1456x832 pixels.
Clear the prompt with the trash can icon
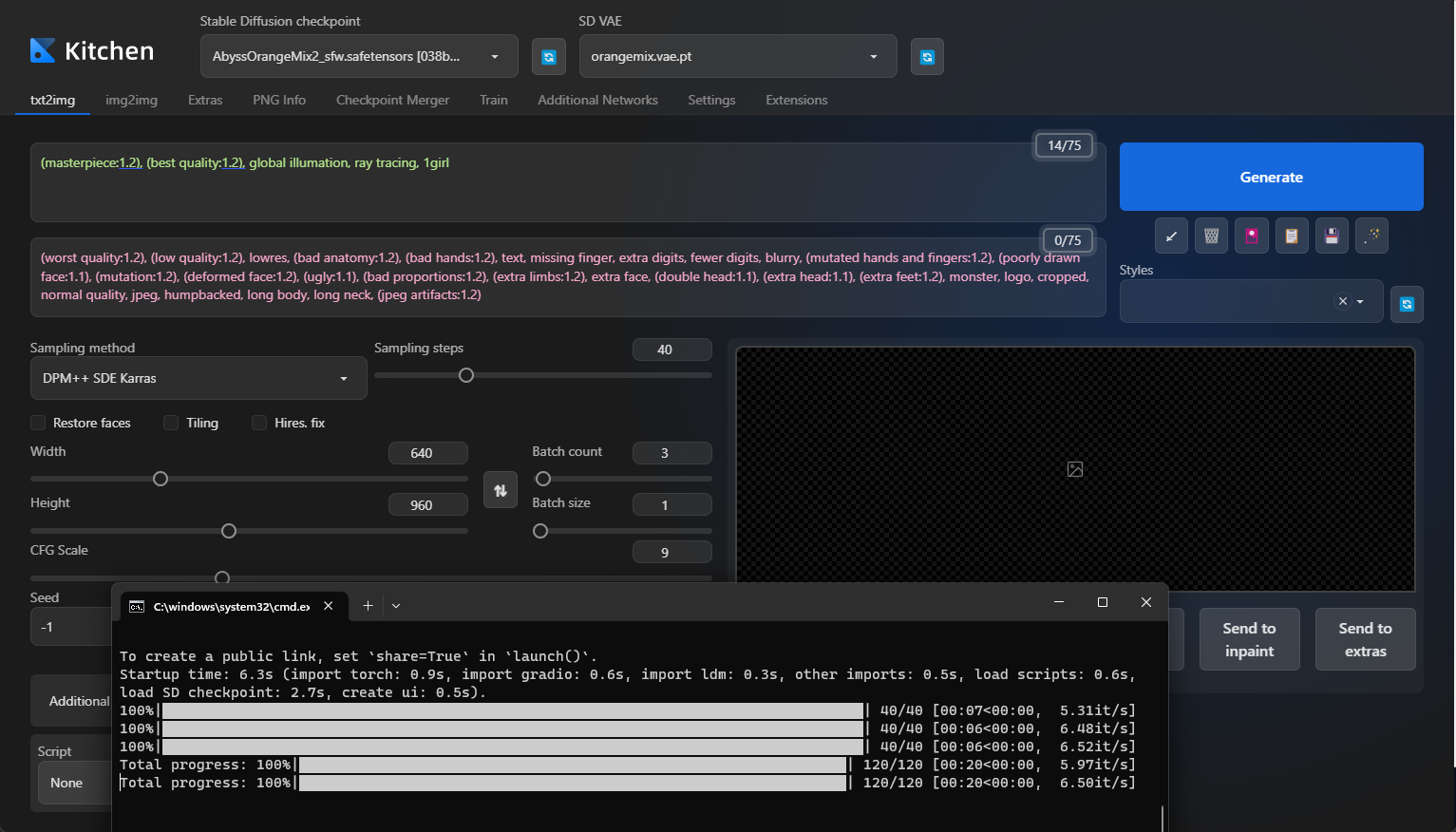1211,236
